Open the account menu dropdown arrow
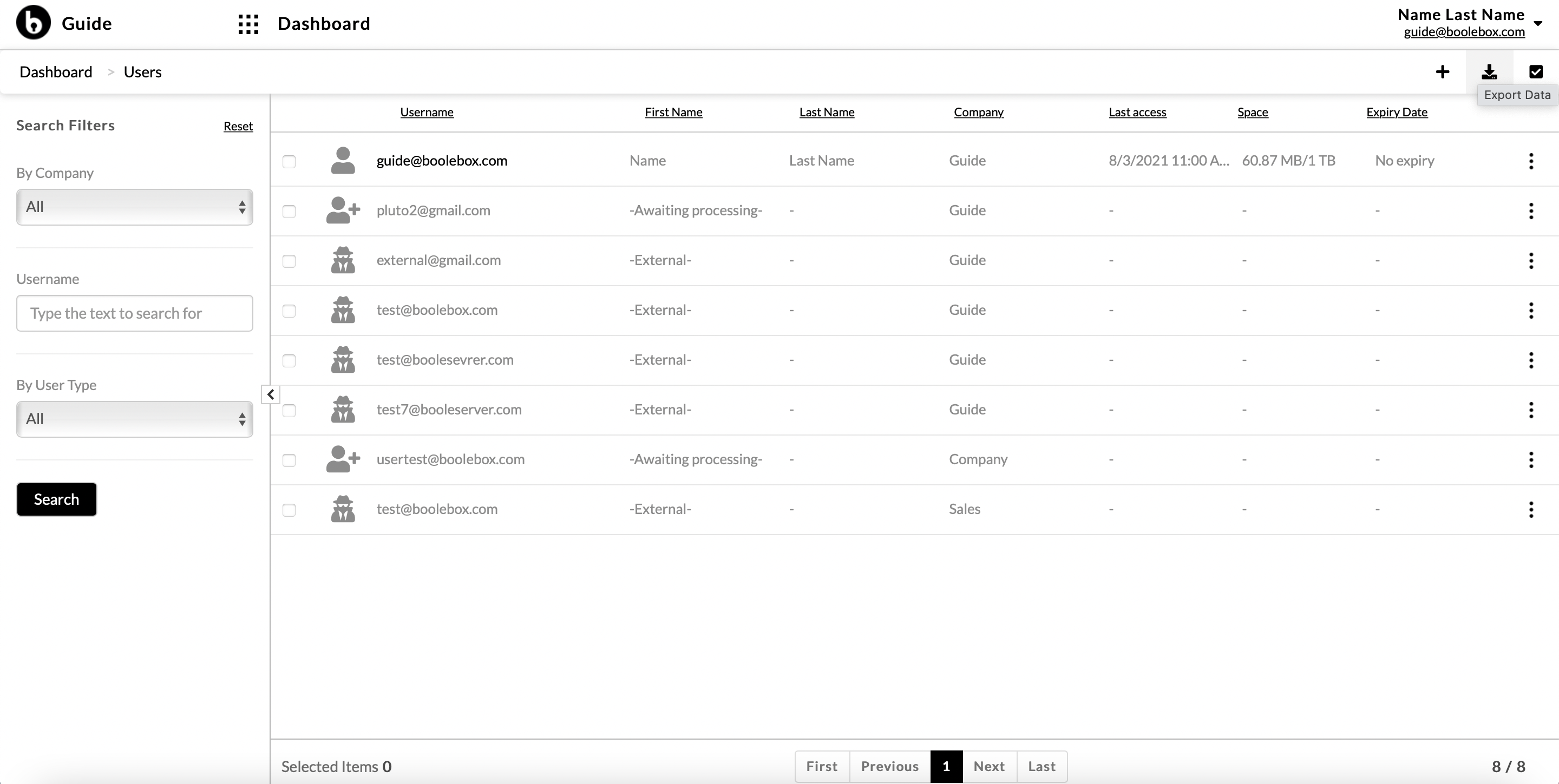 point(1538,24)
